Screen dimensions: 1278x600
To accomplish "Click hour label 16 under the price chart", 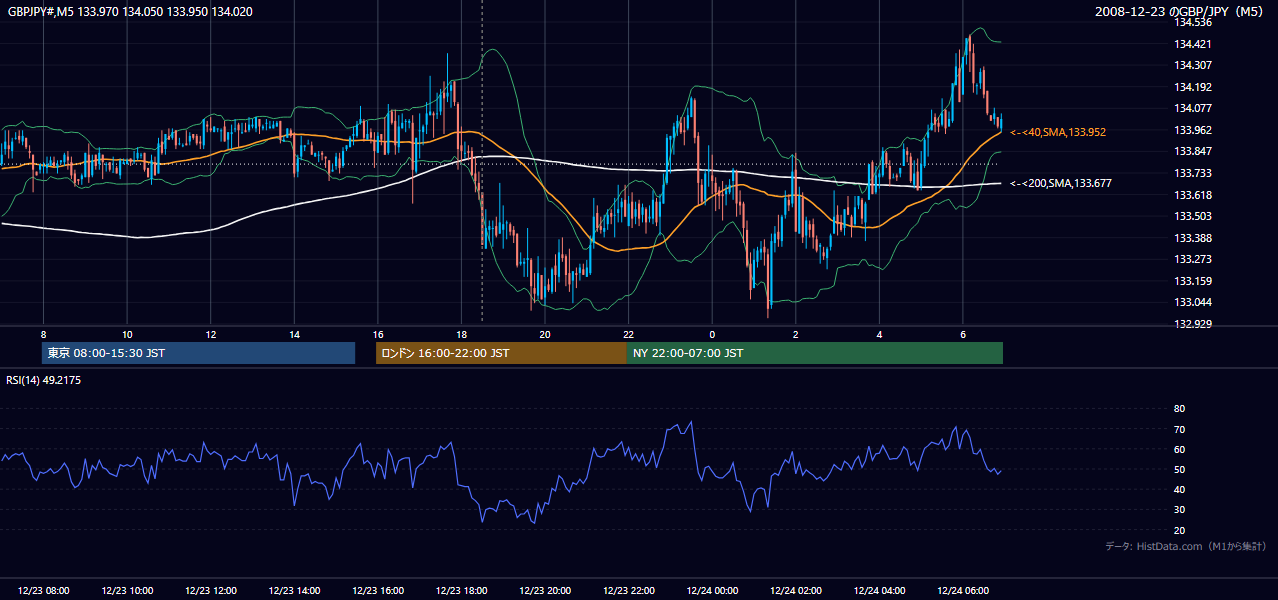I will coord(378,334).
